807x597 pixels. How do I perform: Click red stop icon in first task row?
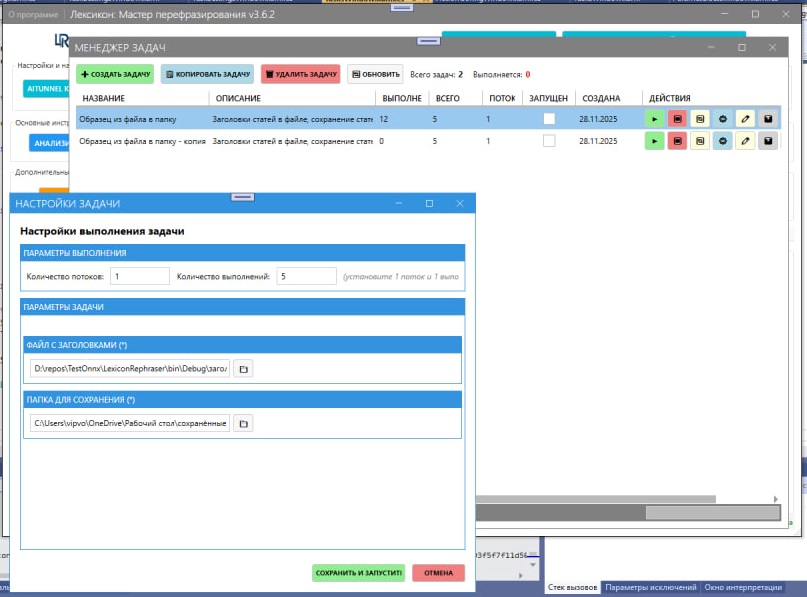tap(677, 119)
